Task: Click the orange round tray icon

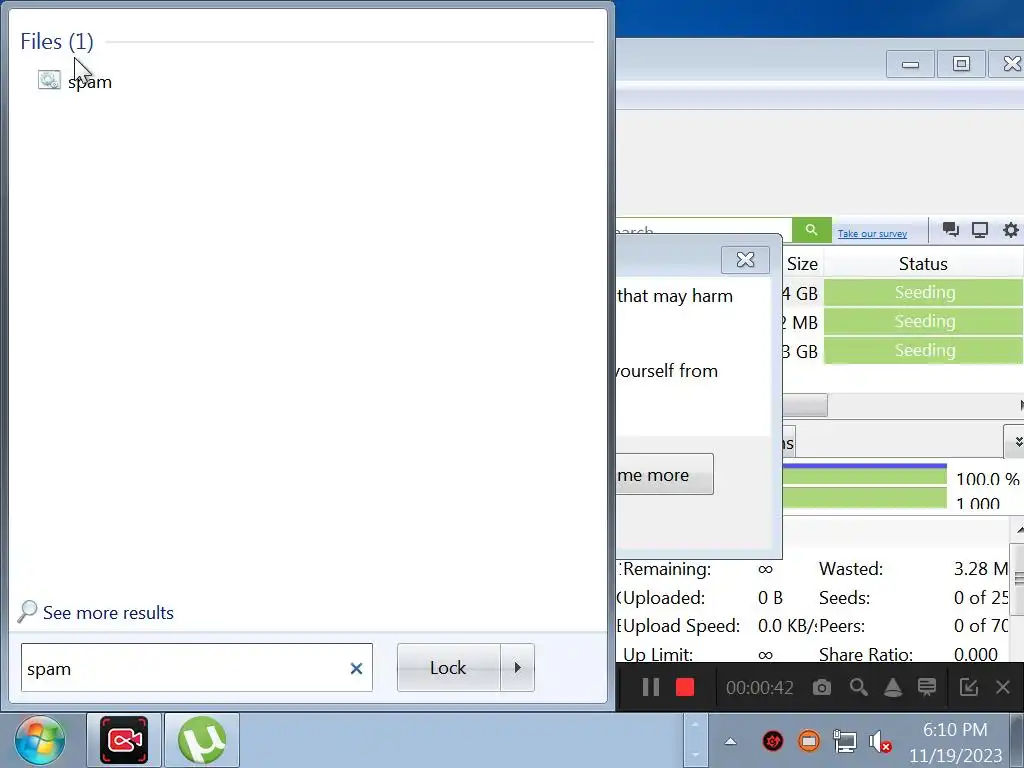Action: (809, 741)
